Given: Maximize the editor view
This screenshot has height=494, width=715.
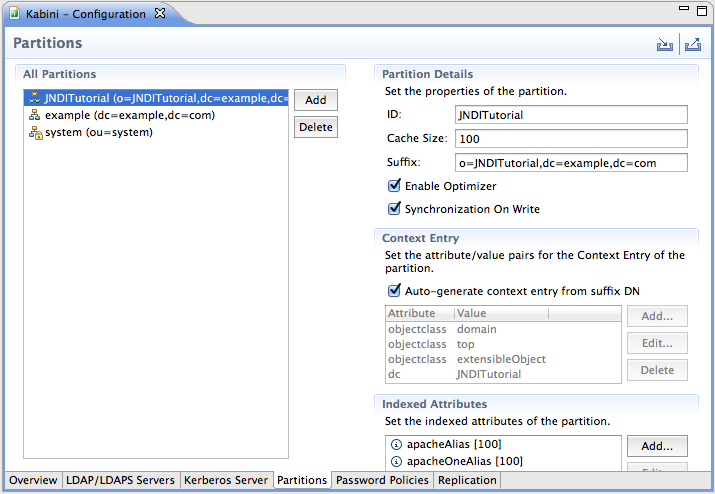Looking at the screenshot, I should 702,10.
